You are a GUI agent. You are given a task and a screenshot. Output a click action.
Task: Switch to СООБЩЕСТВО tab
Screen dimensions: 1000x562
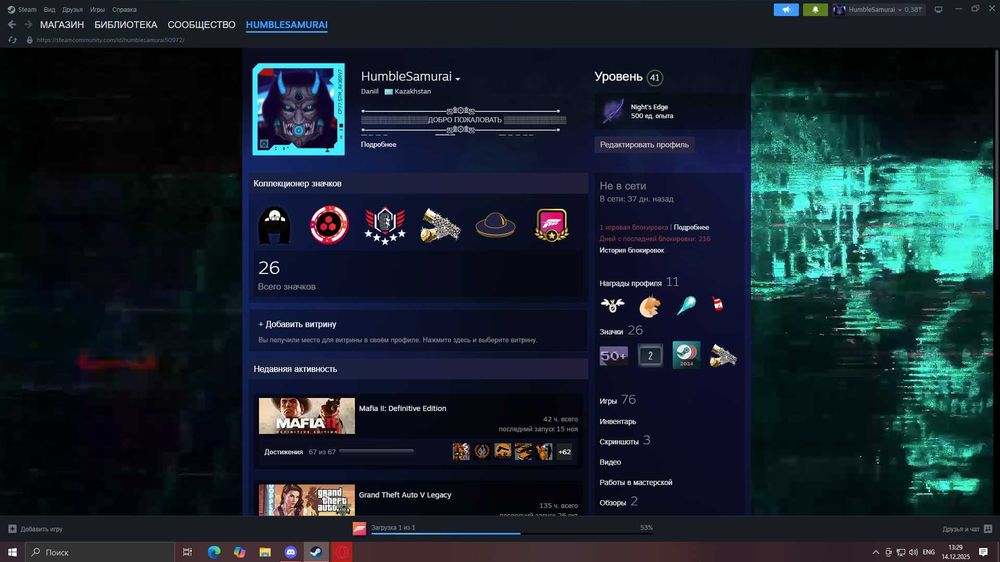click(202, 25)
